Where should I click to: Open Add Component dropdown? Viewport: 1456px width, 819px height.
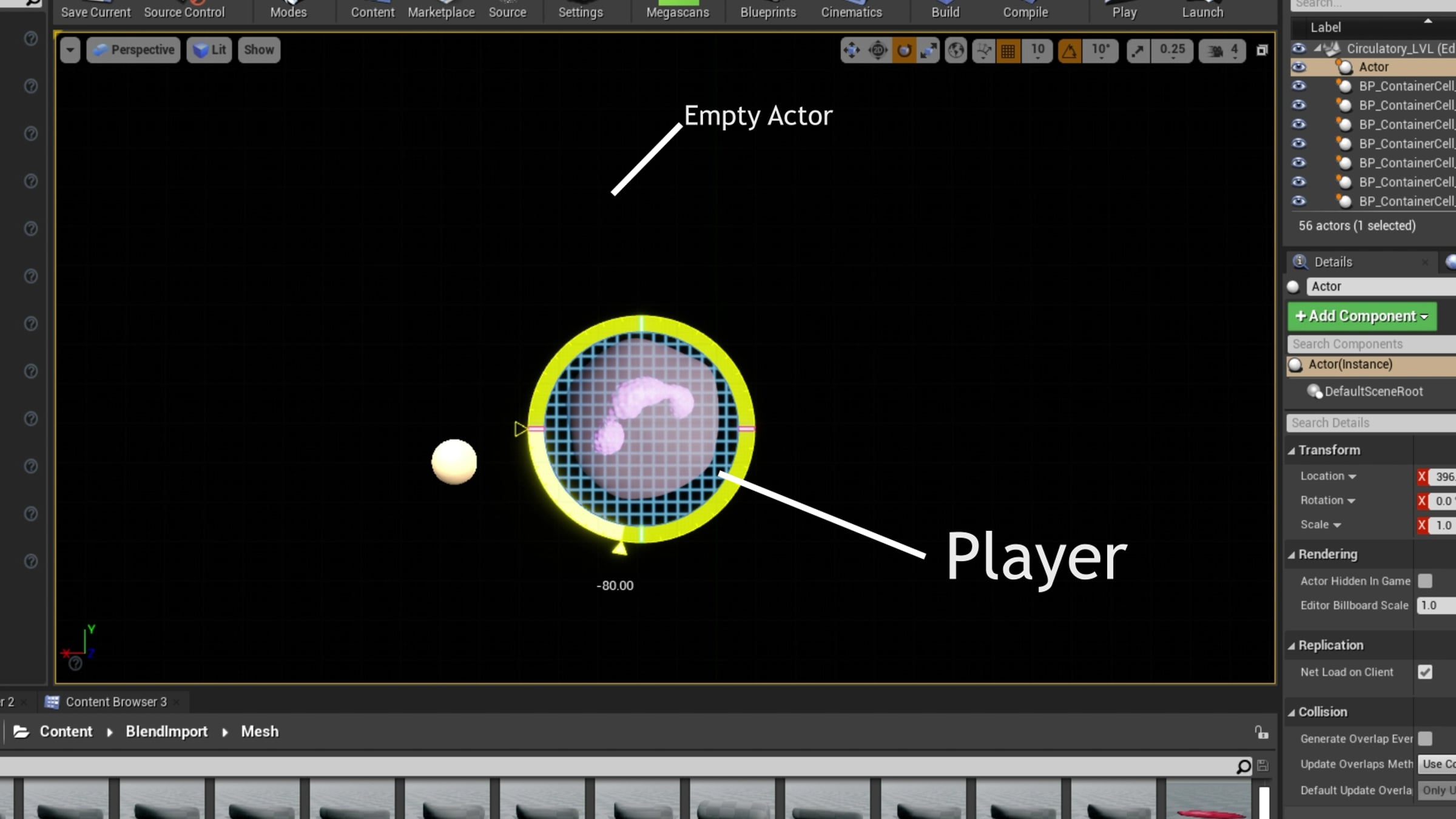[1362, 316]
